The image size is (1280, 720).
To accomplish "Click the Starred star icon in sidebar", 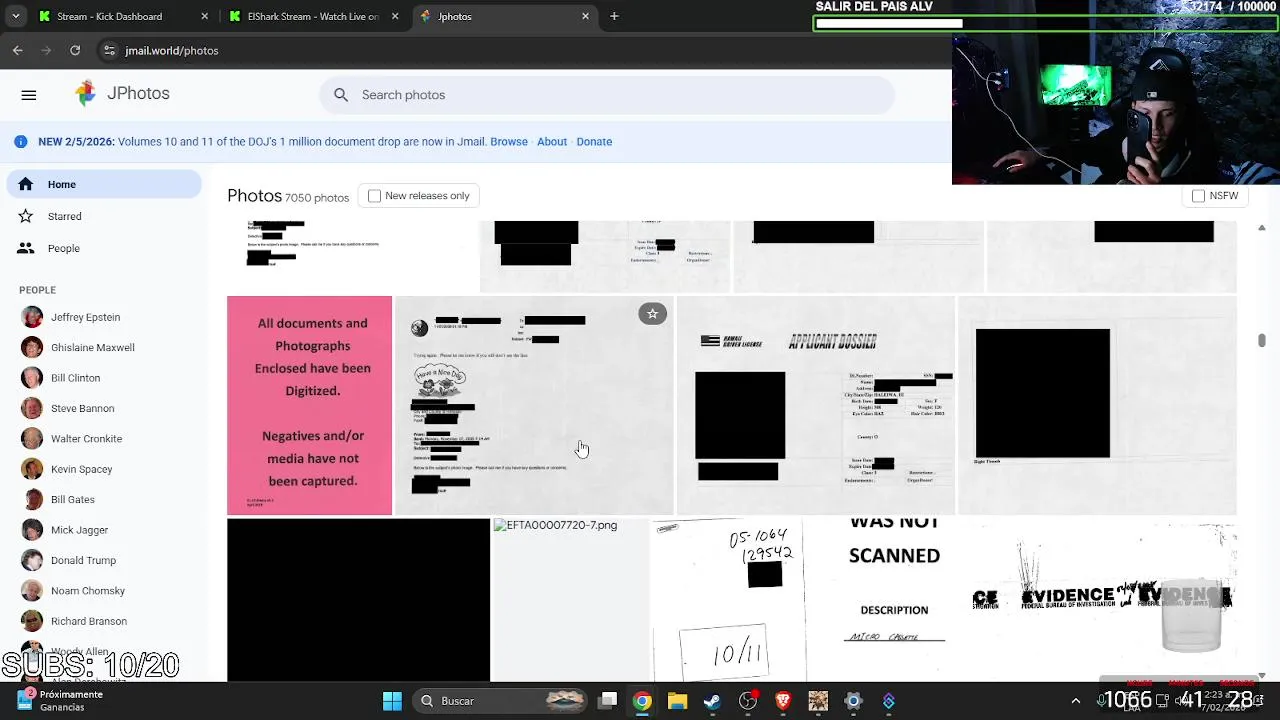I will [x=26, y=216].
